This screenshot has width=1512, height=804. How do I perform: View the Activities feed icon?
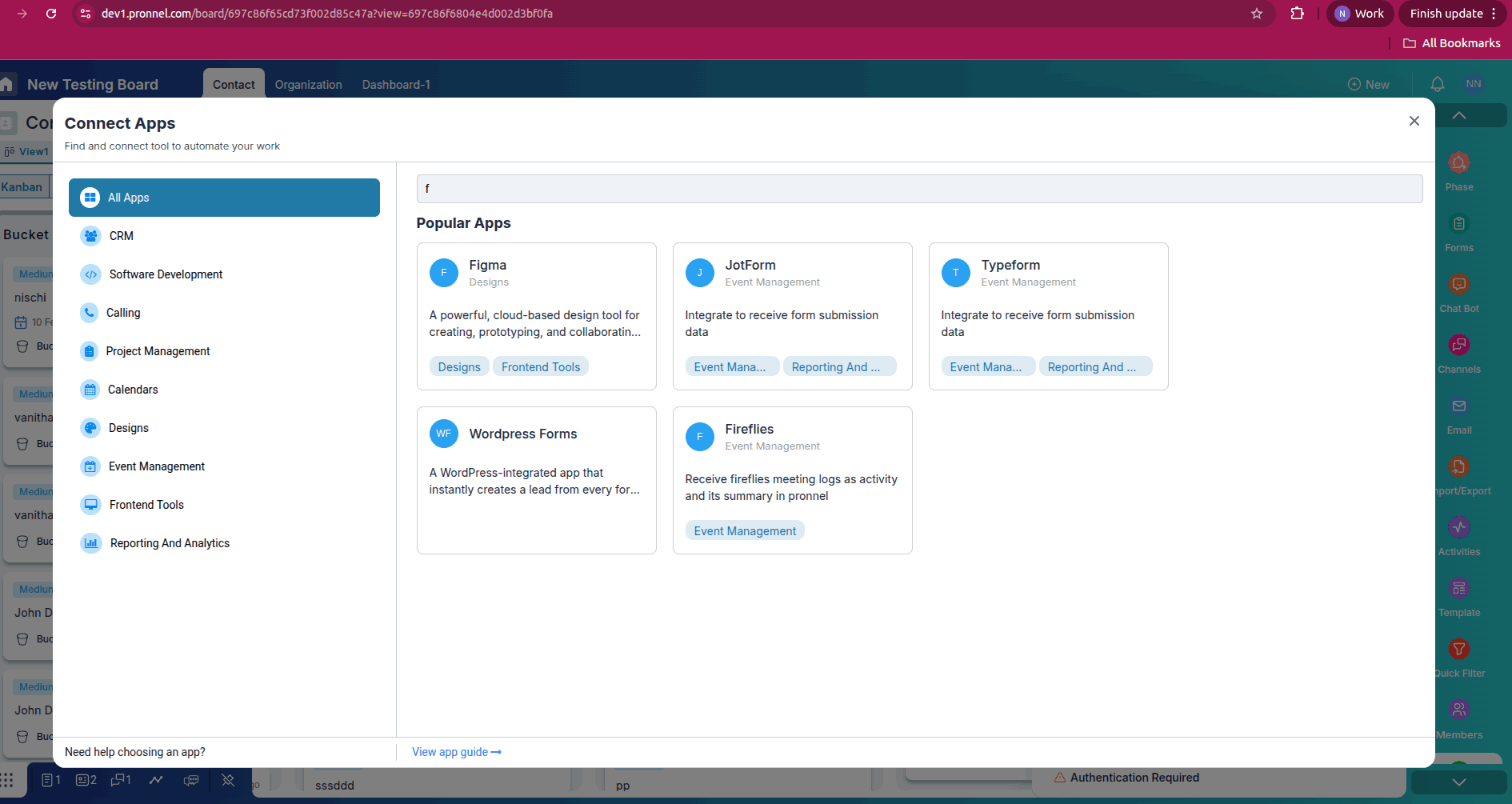1458,528
